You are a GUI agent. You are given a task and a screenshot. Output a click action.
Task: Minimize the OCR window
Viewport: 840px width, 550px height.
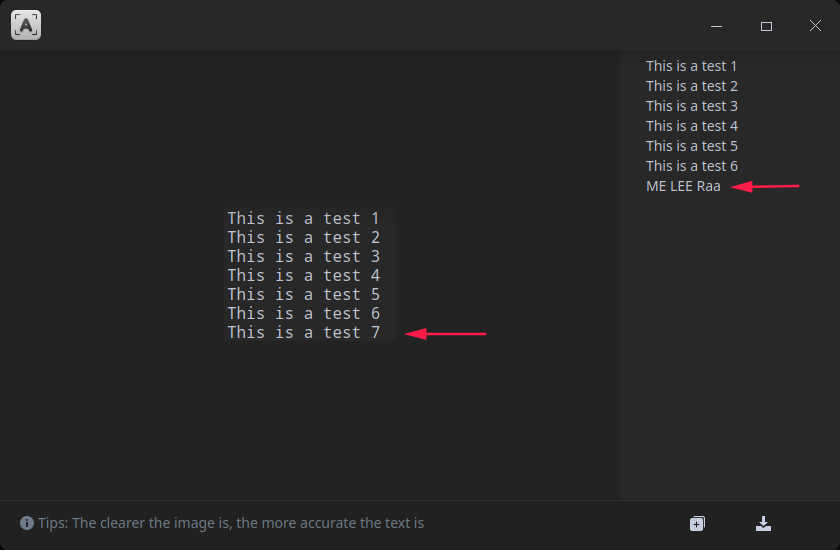716,26
